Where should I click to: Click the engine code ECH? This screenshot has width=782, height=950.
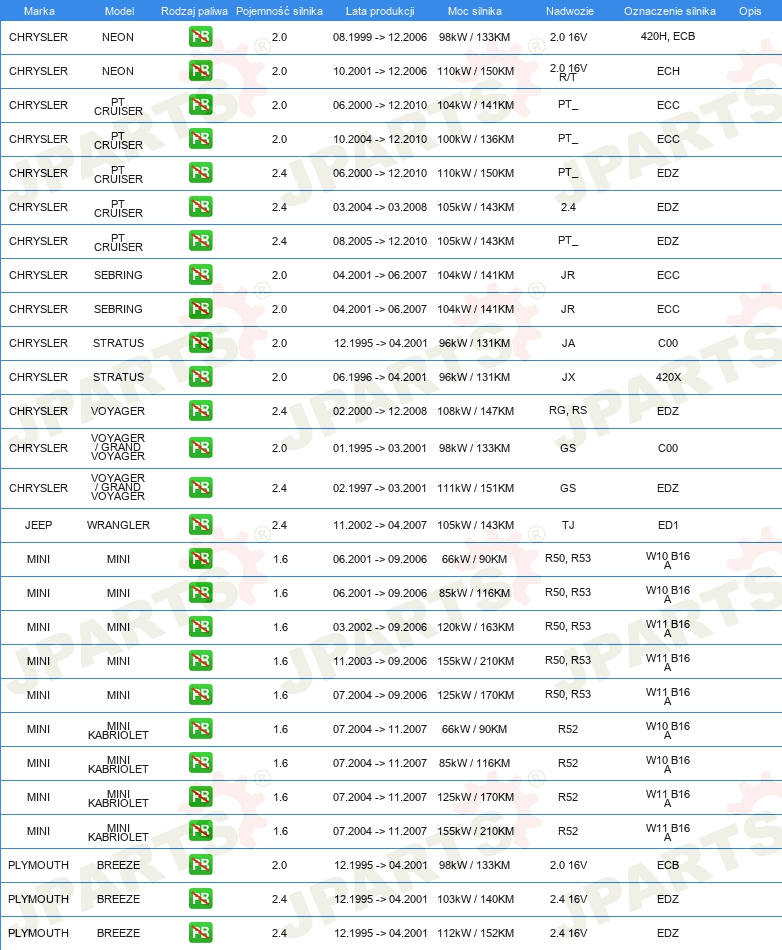[668, 71]
